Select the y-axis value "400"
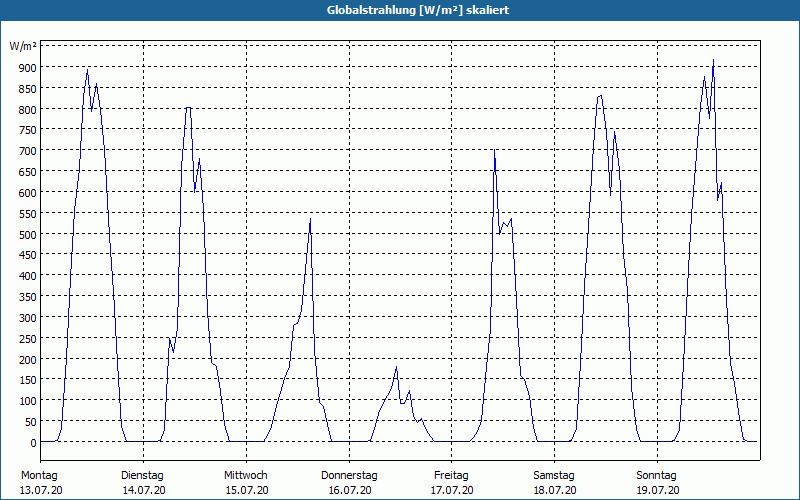 tap(28, 276)
